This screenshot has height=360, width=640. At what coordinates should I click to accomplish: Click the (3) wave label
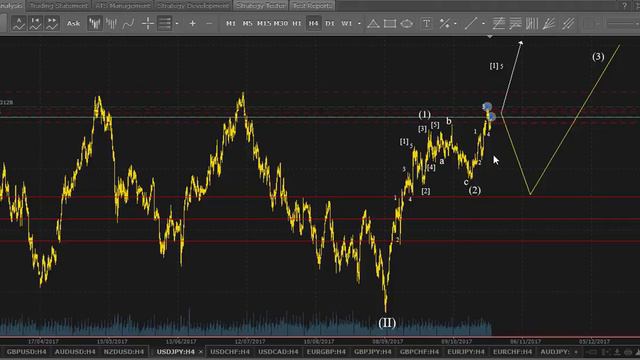point(598,57)
